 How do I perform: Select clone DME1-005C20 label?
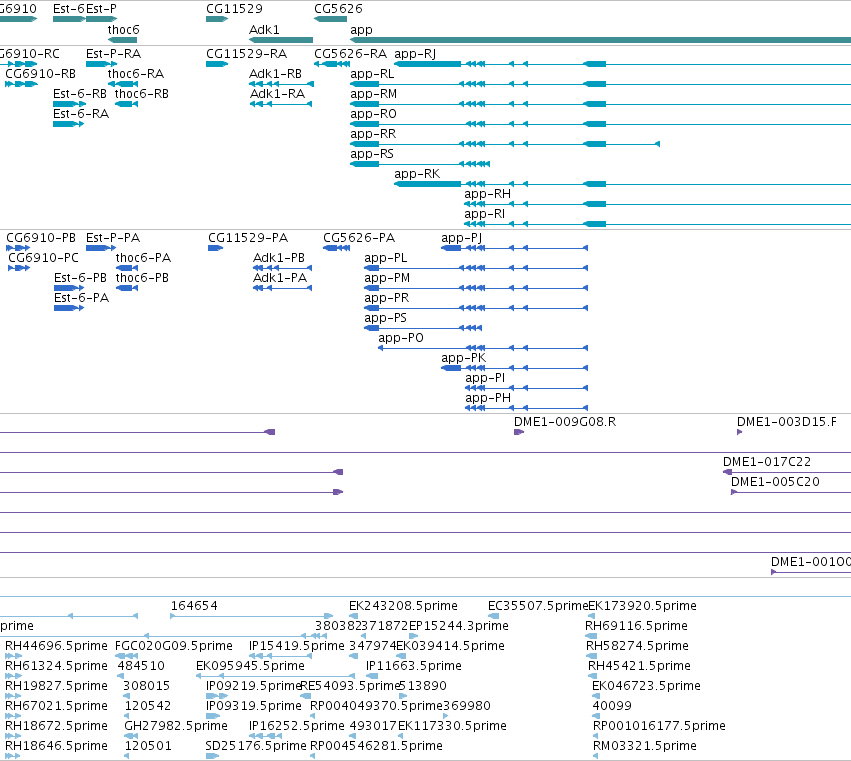[x=775, y=483]
